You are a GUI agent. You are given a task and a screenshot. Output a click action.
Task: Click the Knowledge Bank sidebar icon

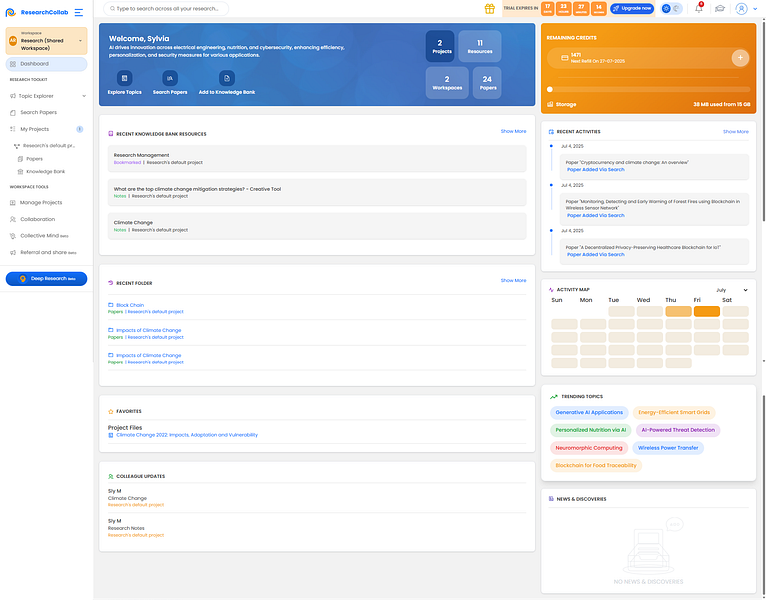coord(20,171)
